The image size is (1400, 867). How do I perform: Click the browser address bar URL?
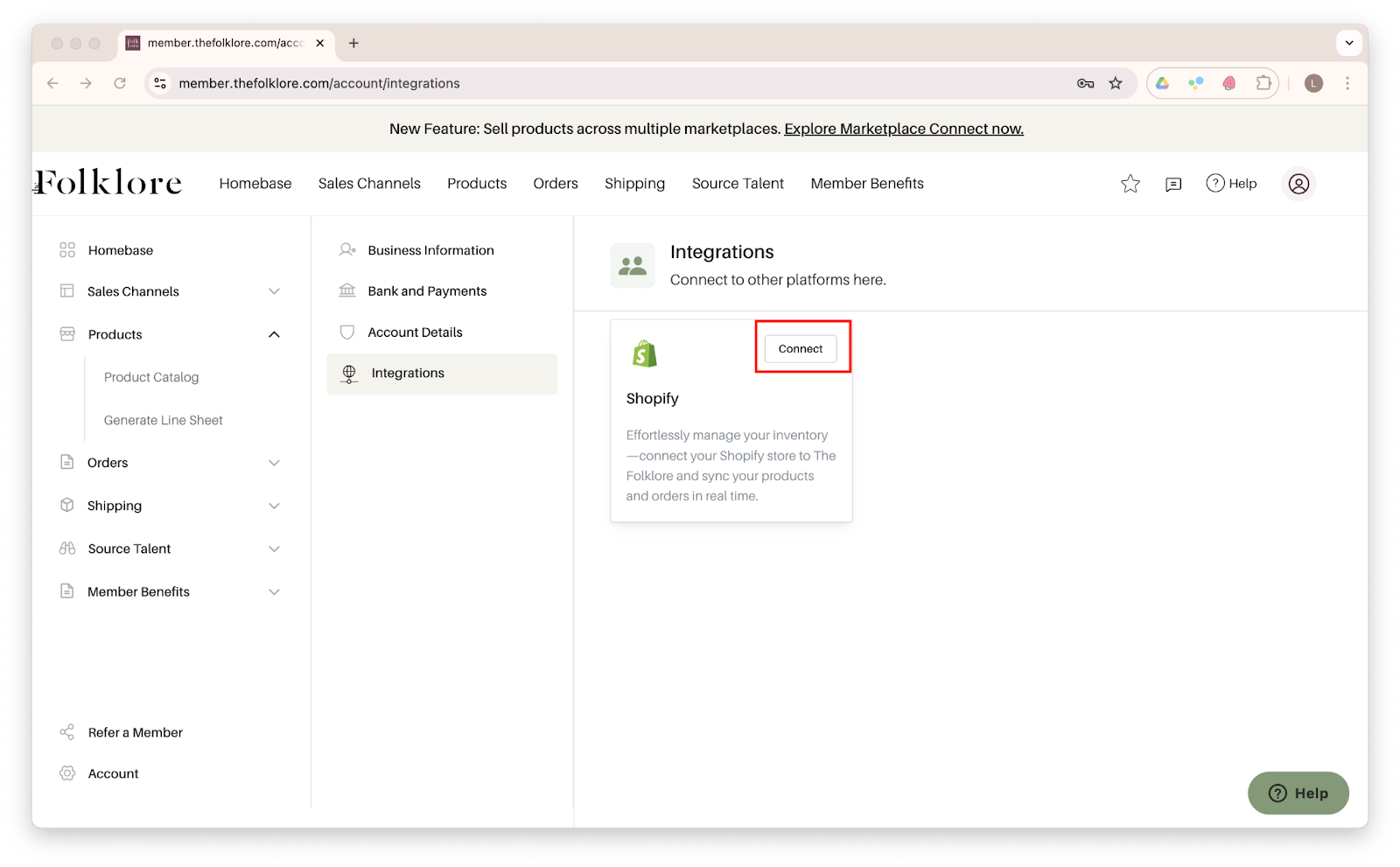319,83
